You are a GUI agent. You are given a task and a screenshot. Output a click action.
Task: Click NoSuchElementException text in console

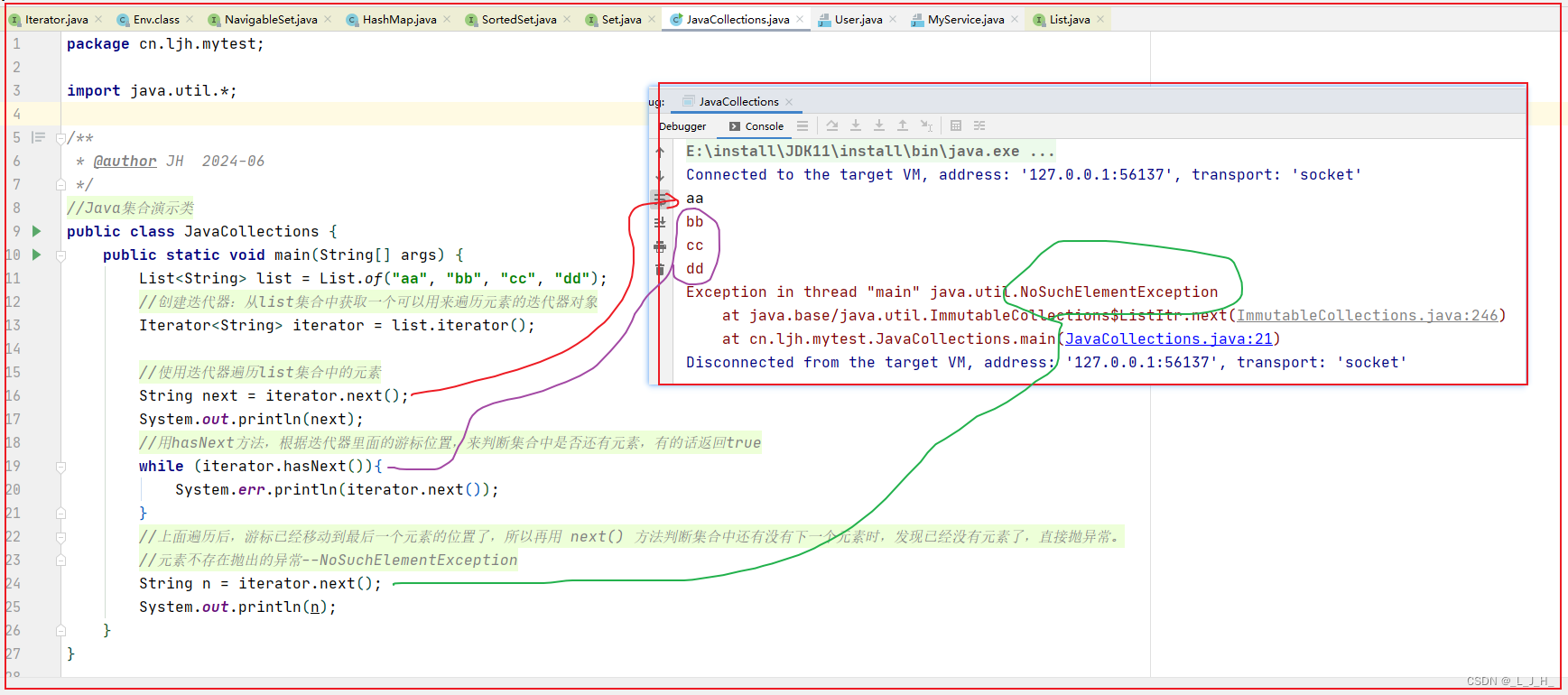click(1118, 292)
